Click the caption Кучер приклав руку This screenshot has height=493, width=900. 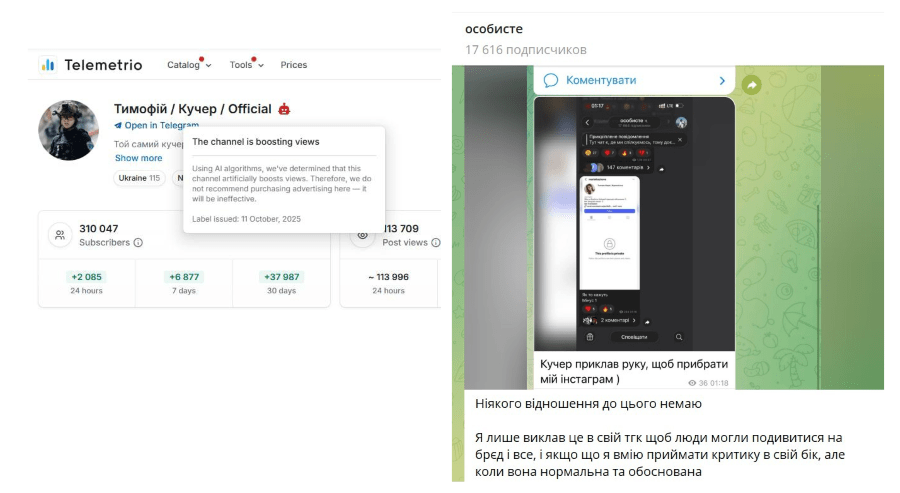(634, 371)
